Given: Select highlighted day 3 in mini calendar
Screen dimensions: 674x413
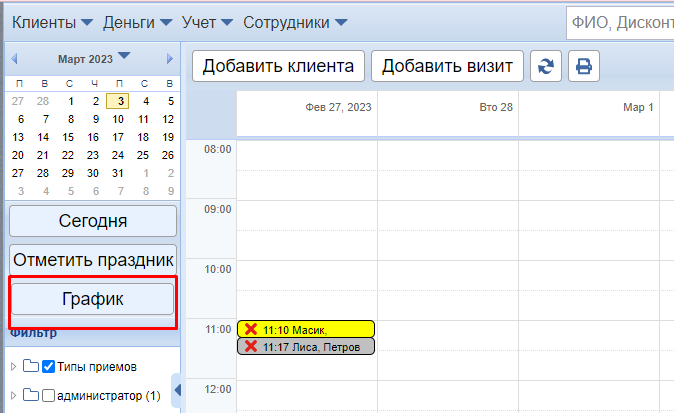Looking at the screenshot, I should click(118, 101).
